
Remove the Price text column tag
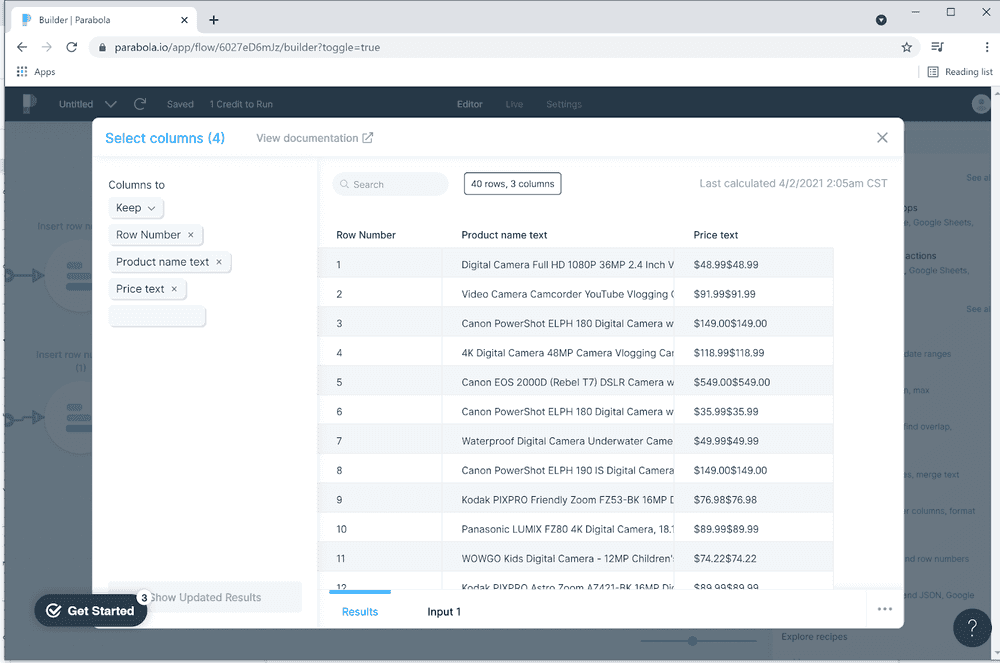(174, 289)
